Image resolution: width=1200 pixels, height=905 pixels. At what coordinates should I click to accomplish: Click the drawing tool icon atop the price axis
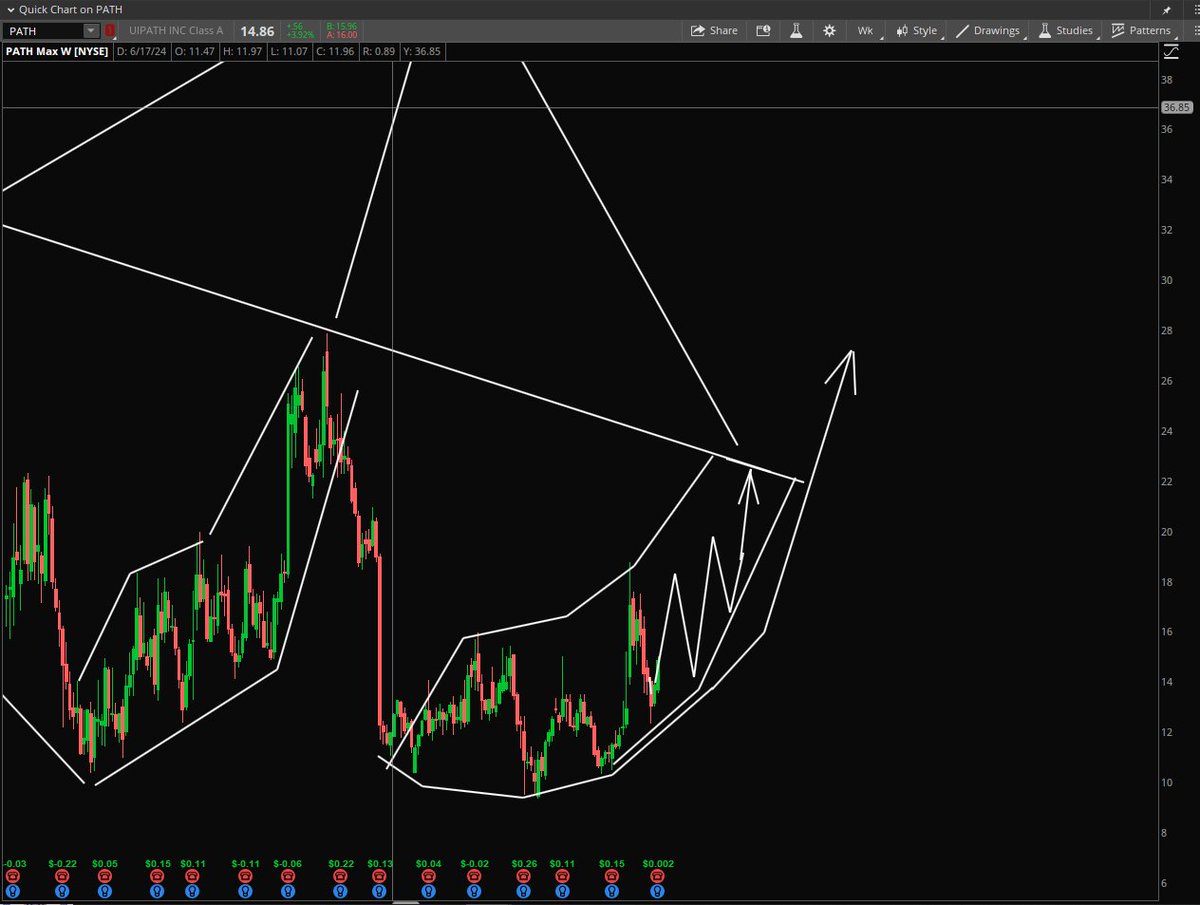1171,51
